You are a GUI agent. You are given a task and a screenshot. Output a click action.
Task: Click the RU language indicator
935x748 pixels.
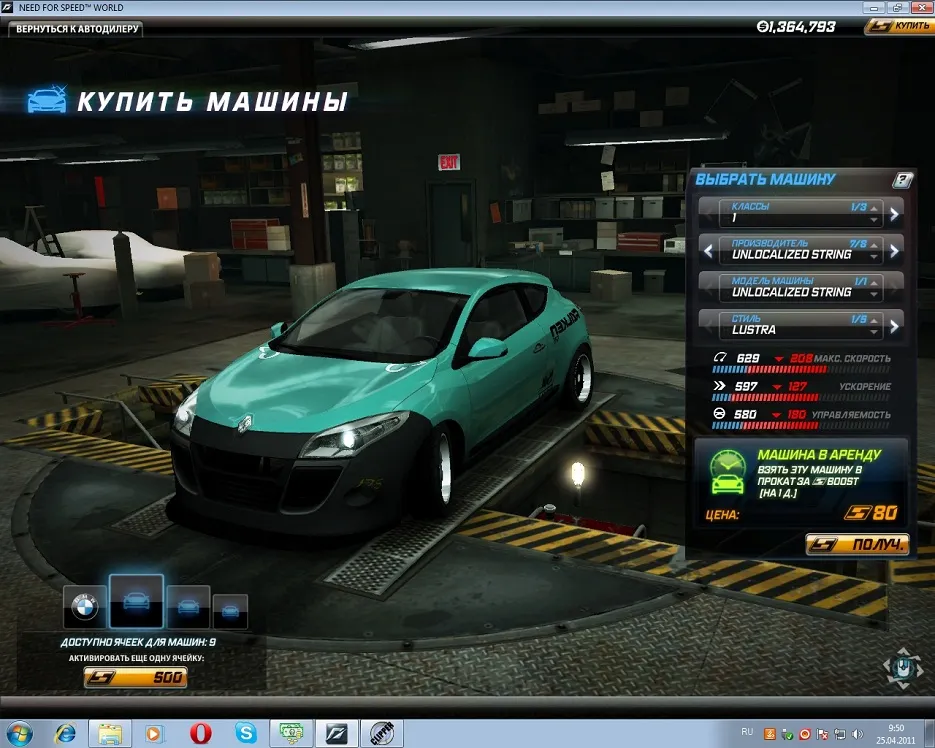click(747, 731)
